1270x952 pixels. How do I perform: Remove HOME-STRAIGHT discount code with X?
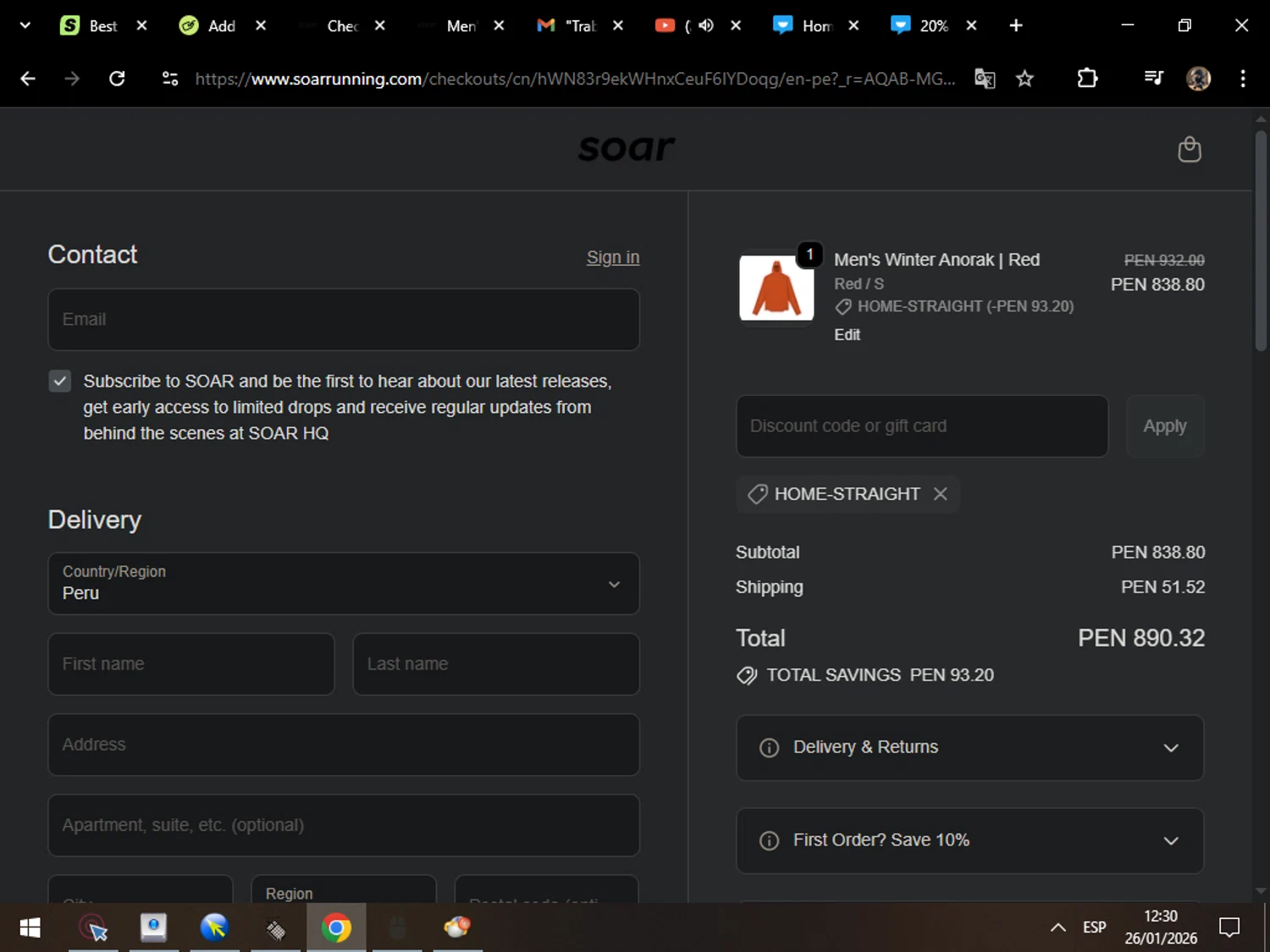click(x=940, y=493)
